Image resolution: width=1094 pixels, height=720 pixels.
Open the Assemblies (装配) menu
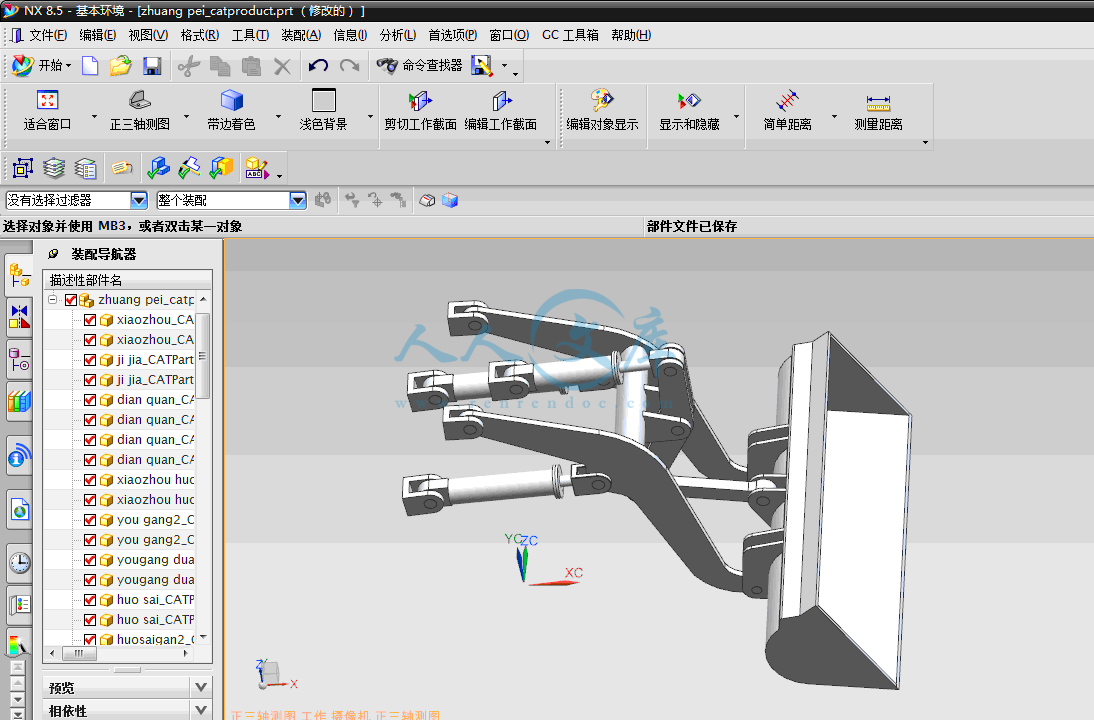300,35
